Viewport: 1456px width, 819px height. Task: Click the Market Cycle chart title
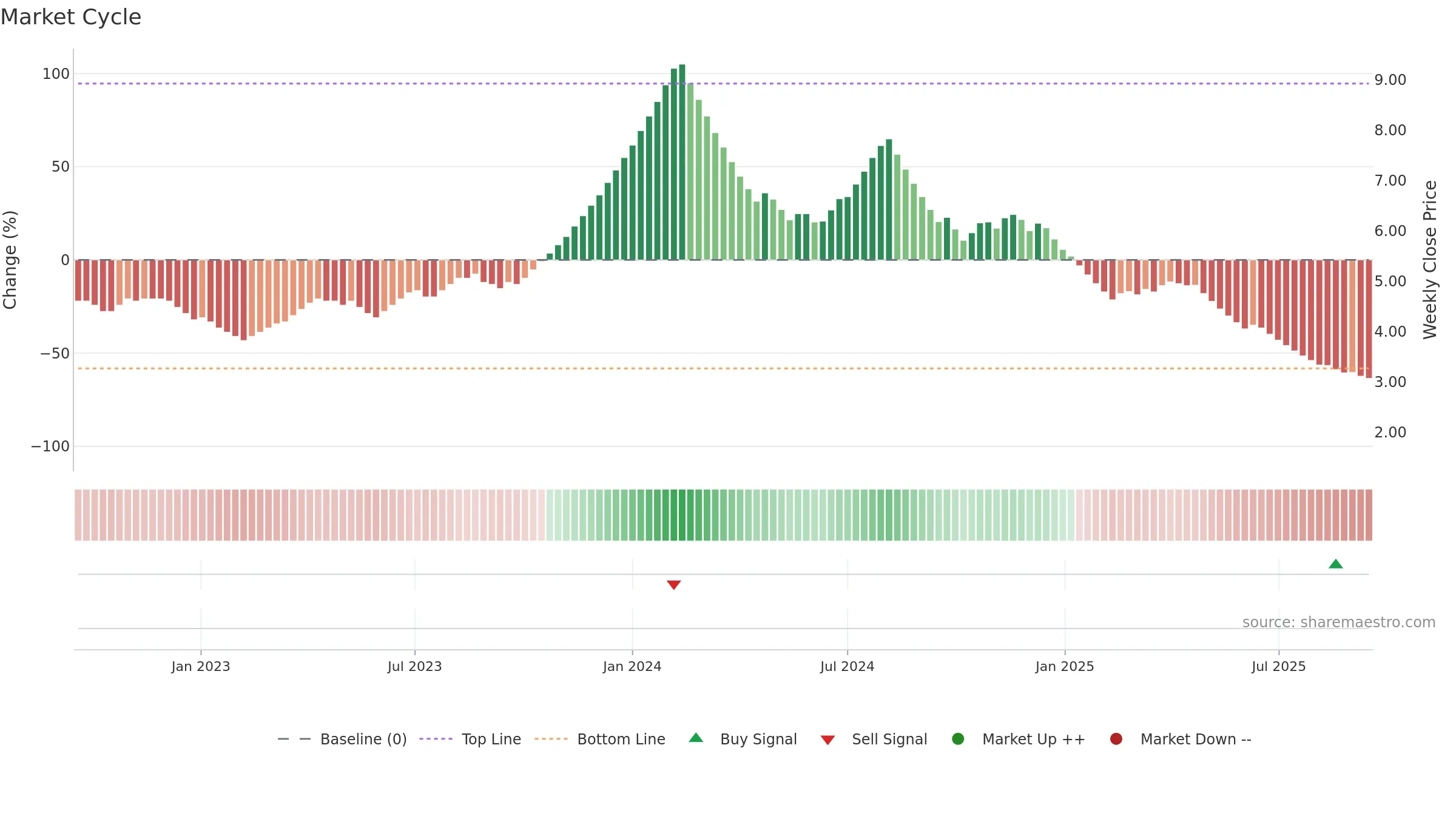click(x=71, y=17)
